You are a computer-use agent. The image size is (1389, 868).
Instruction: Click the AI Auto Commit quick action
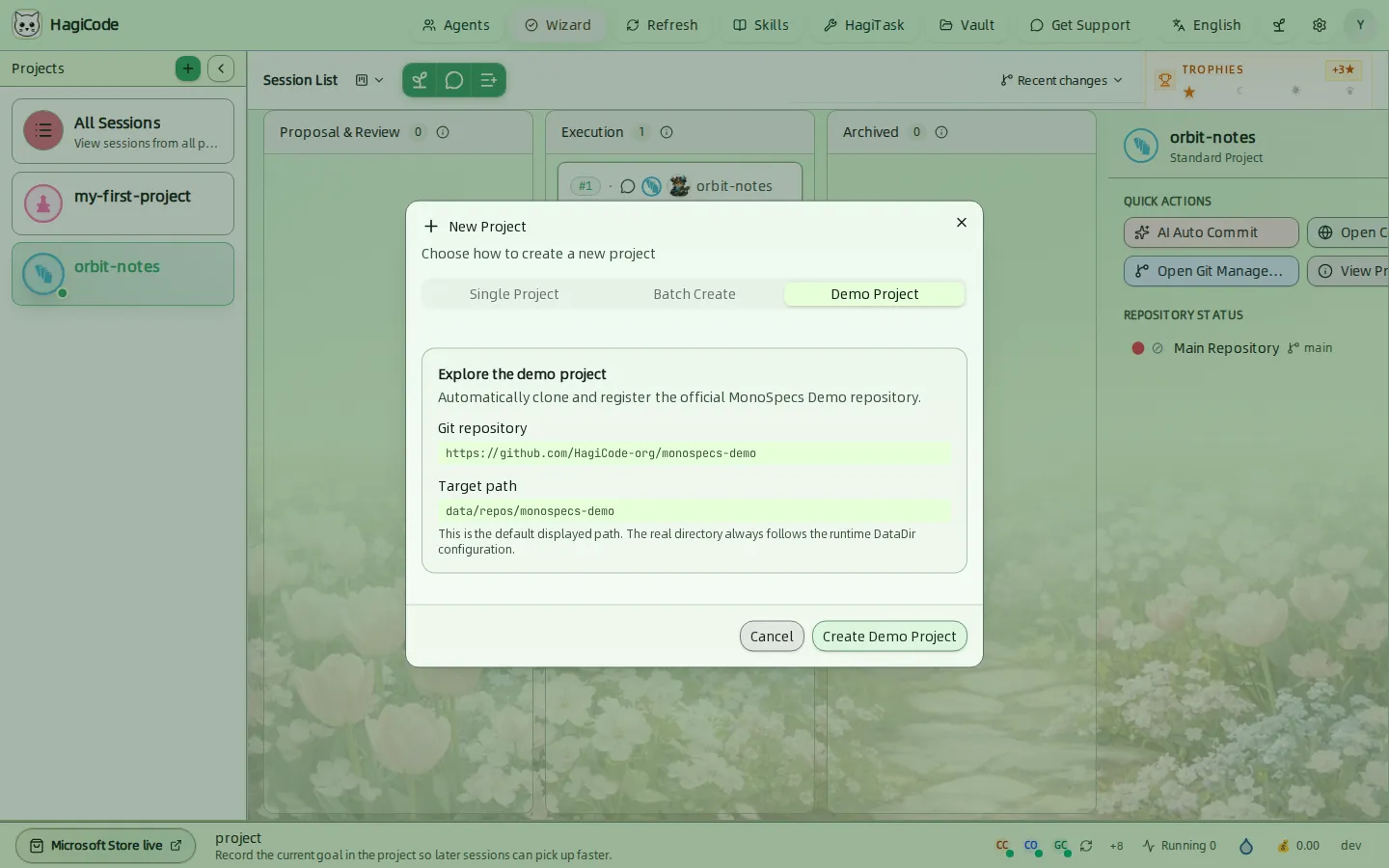point(1211,232)
